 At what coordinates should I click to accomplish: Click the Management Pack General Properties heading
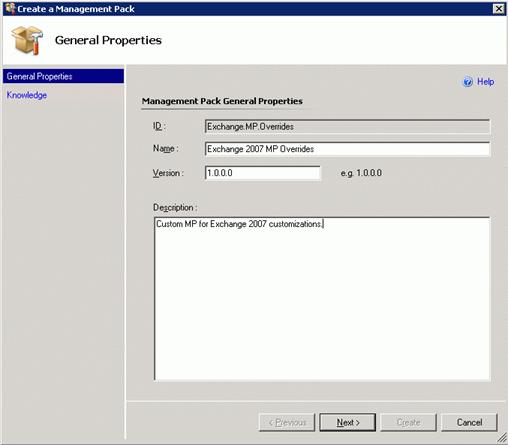(x=222, y=101)
